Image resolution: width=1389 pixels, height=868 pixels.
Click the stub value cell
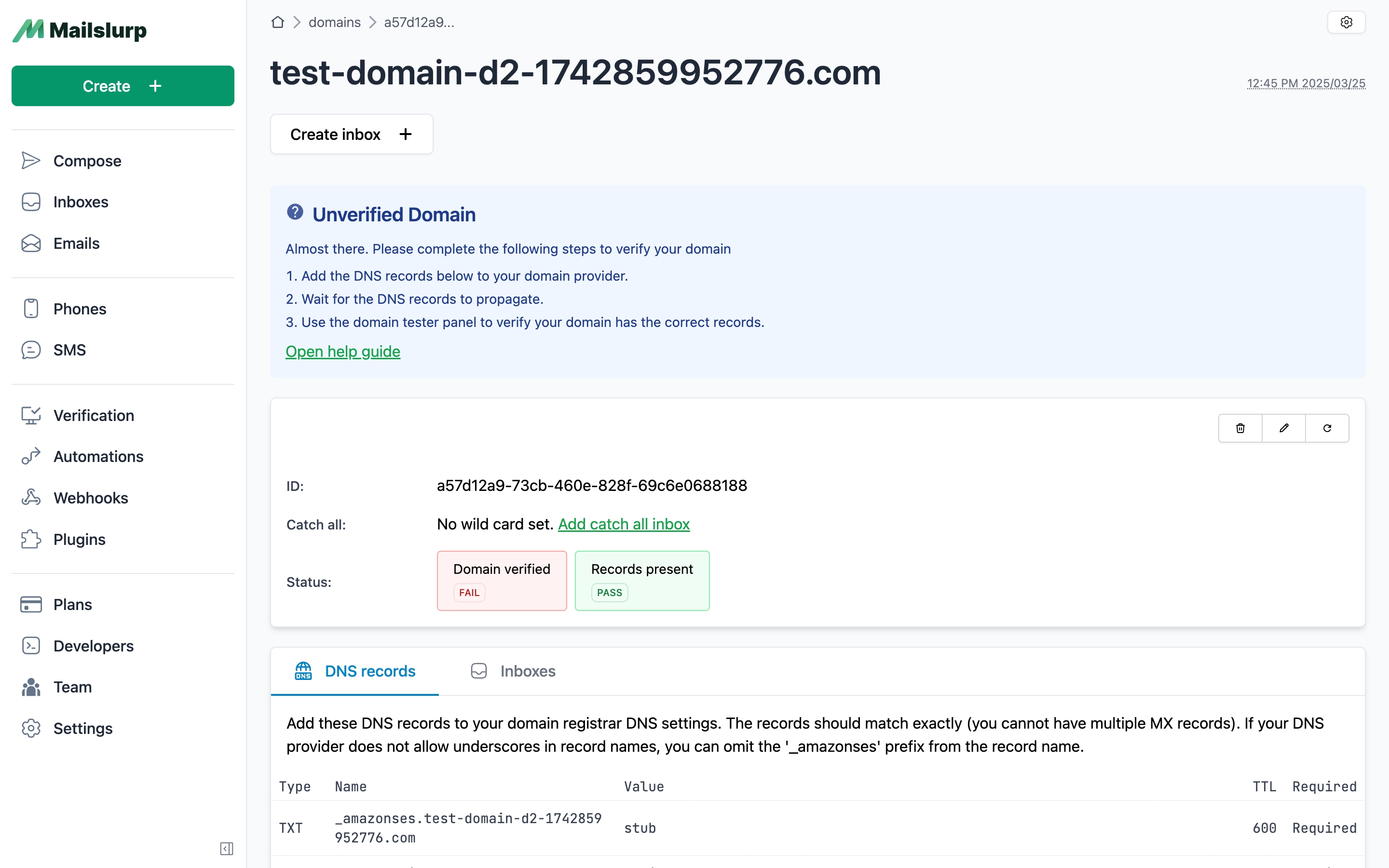point(640,828)
